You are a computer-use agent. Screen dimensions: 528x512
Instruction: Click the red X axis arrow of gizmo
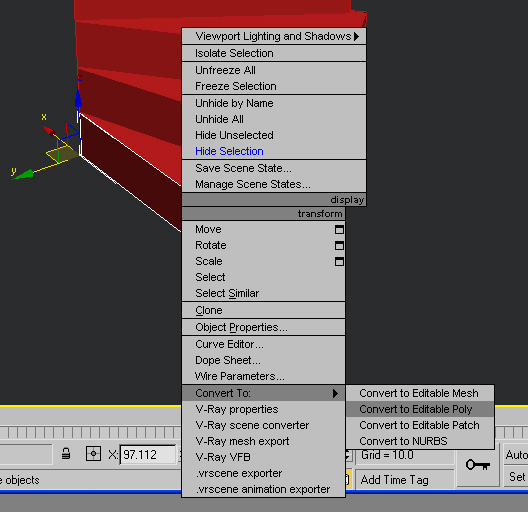point(49,131)
